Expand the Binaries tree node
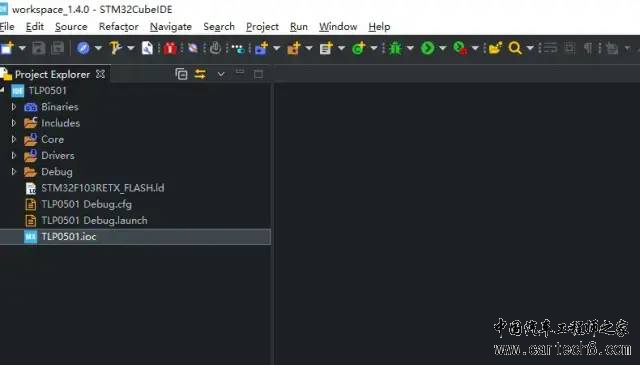Screen dimensions: 640x365 13,107
